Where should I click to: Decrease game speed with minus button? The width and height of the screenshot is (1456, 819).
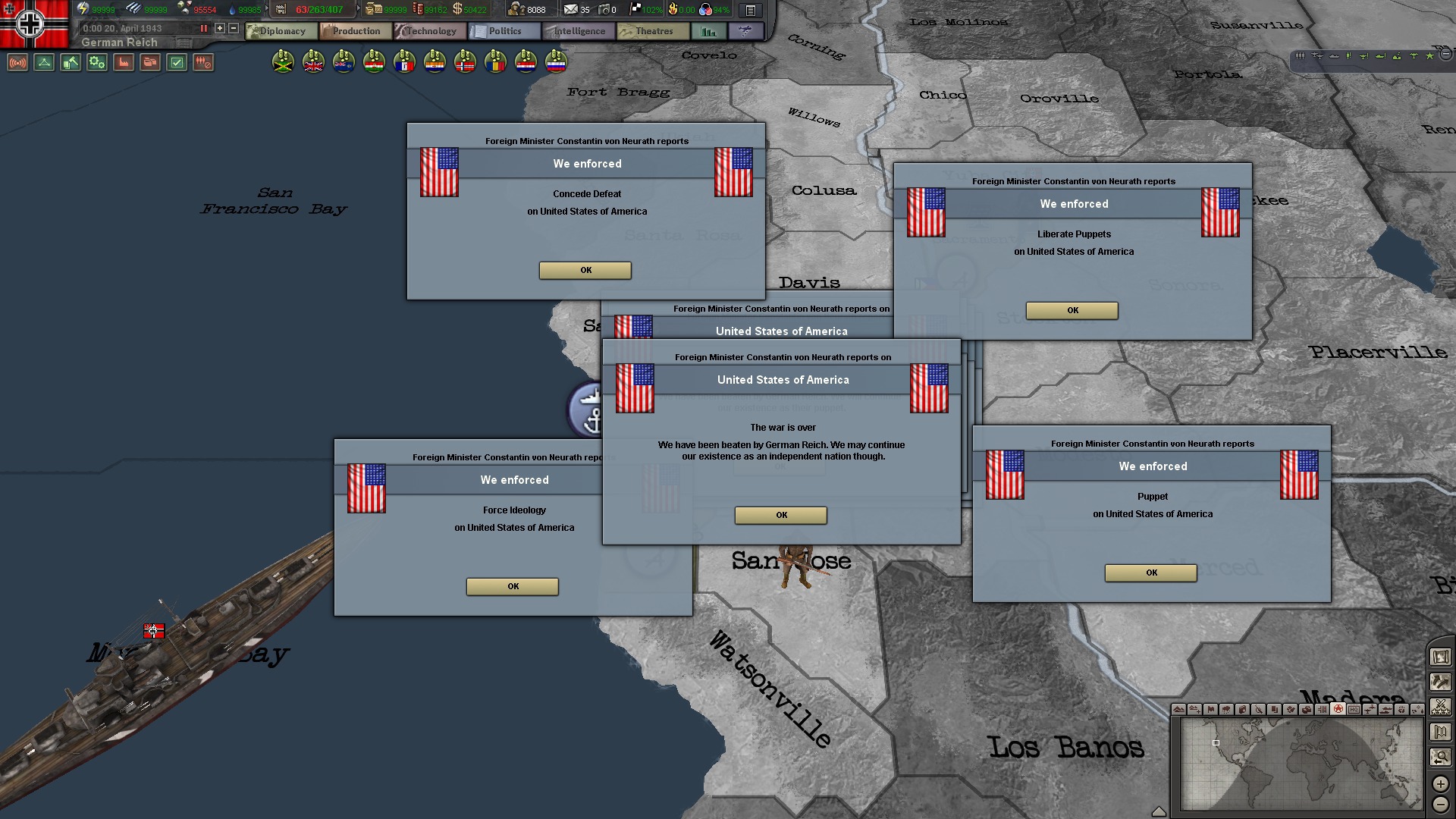[x=234, y=28]
